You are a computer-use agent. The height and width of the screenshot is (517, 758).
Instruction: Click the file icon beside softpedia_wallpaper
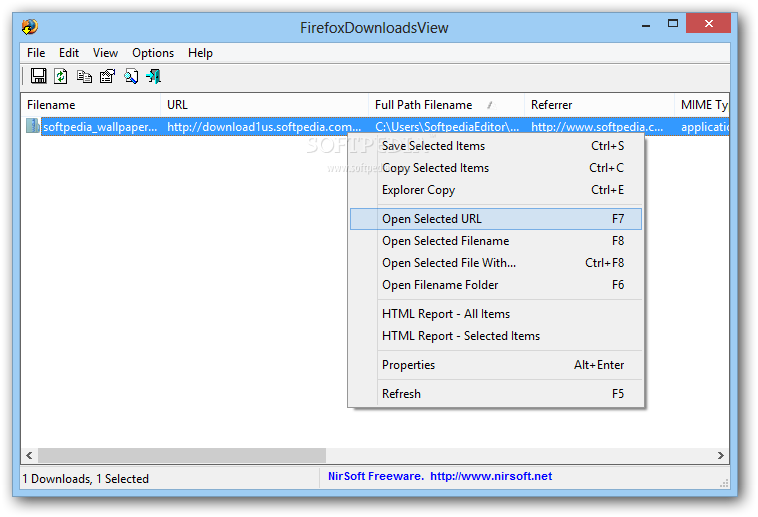pyautogui.click(x=32, y=126)
